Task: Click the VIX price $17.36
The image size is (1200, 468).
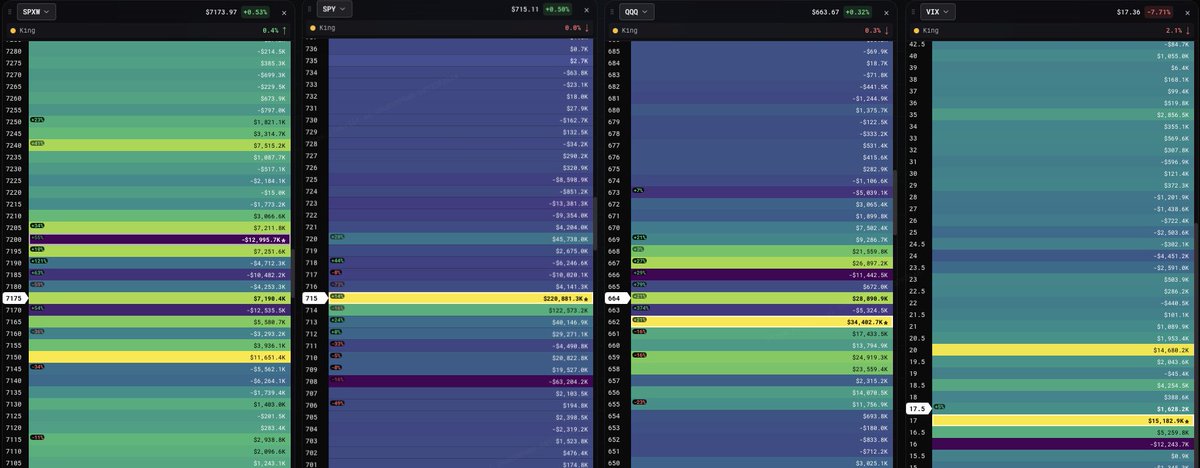Action: click(1128, 12)
